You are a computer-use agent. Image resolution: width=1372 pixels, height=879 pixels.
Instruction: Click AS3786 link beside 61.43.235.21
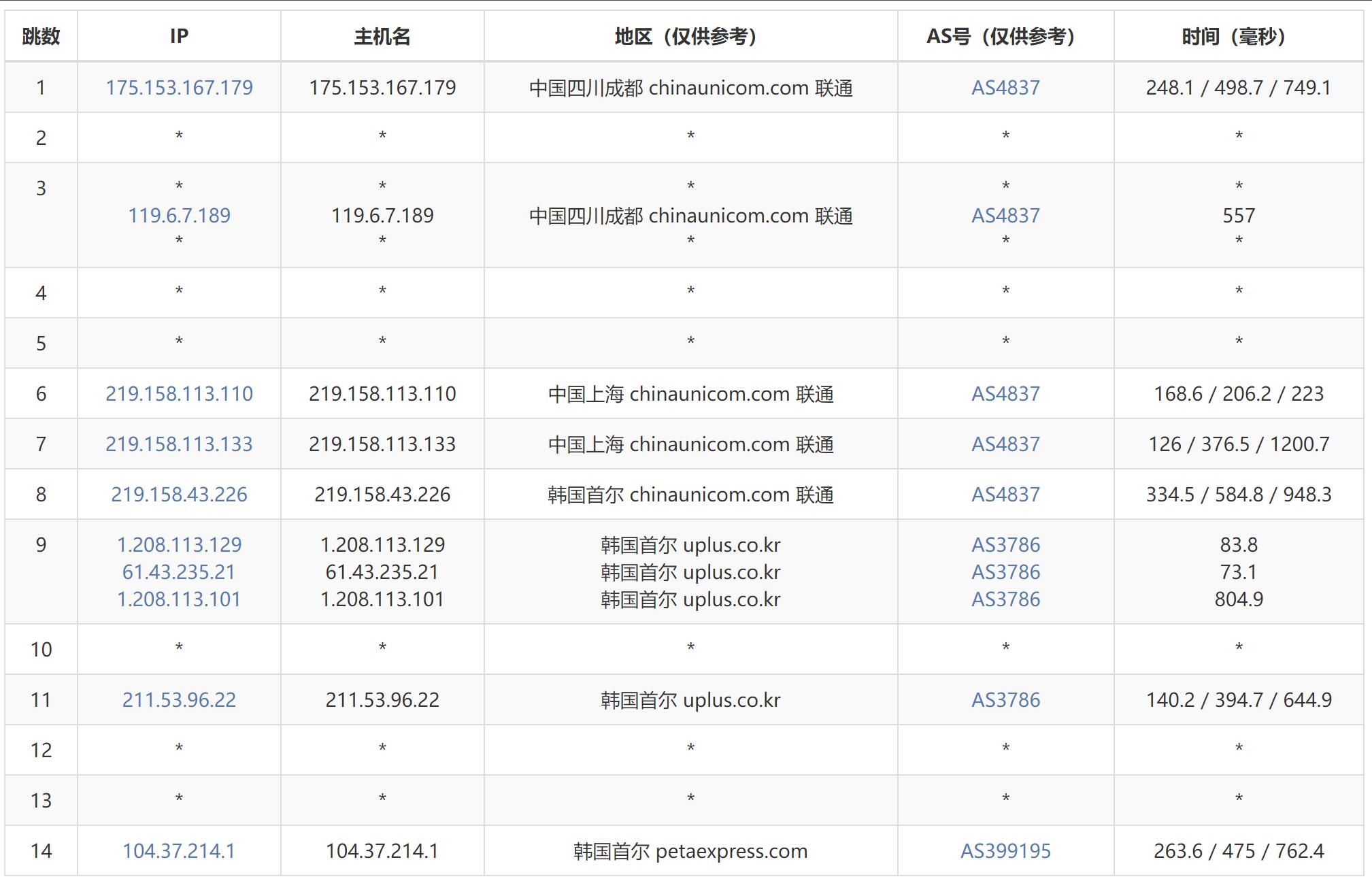click(x=1005, y=572)
